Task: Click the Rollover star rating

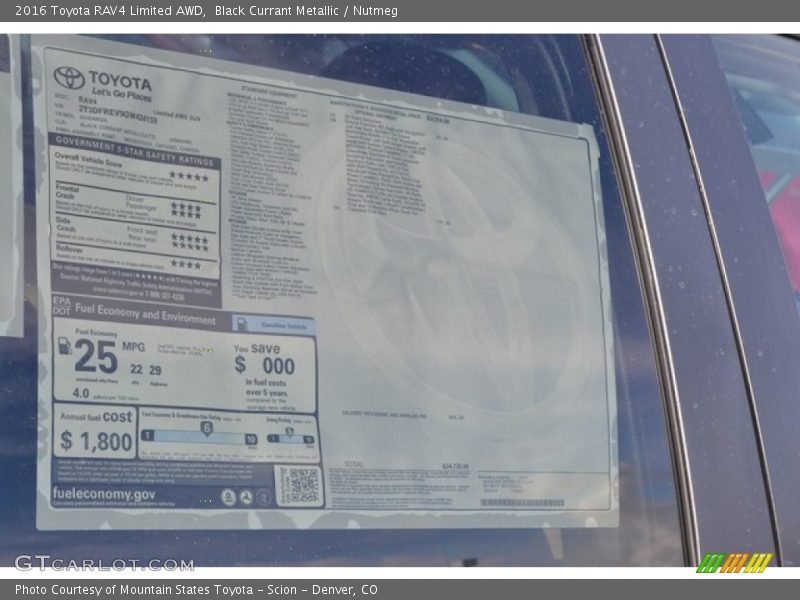Action: (186, 264)
